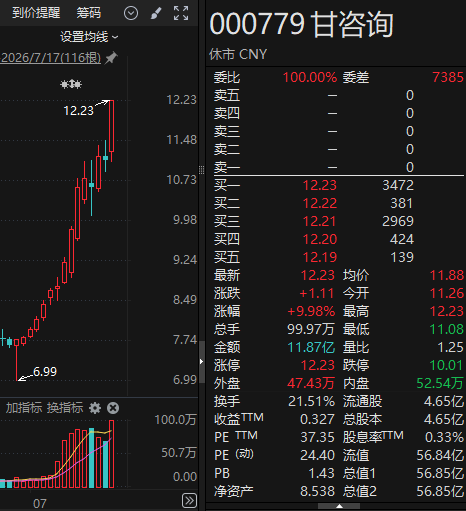The width and height of the screenshot is (466, 511).
Task: Click 股息率TTM value 0.33%
Action: [444, 437]
